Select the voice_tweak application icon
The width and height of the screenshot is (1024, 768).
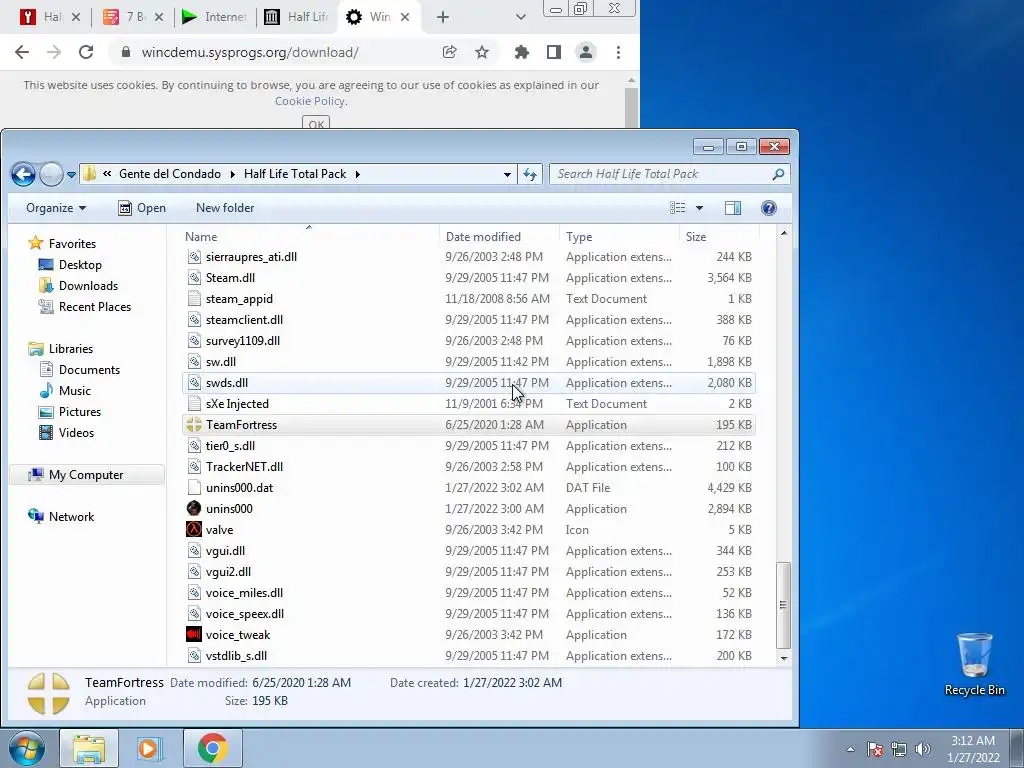(194, 634)
